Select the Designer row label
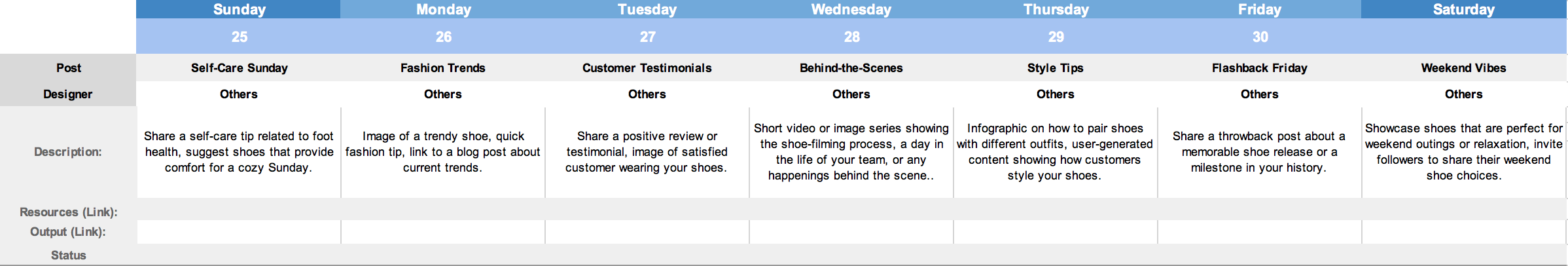 [68, 94]
